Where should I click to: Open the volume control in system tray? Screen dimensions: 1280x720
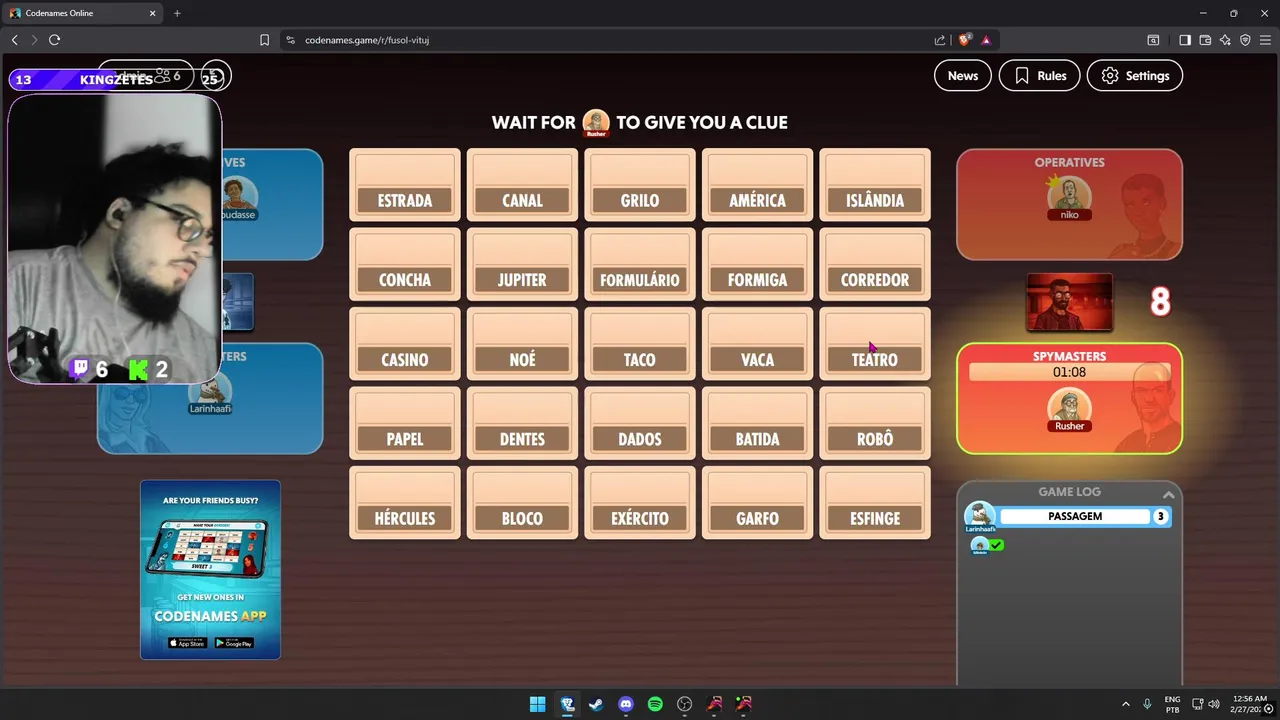[x=1214, y=704]
